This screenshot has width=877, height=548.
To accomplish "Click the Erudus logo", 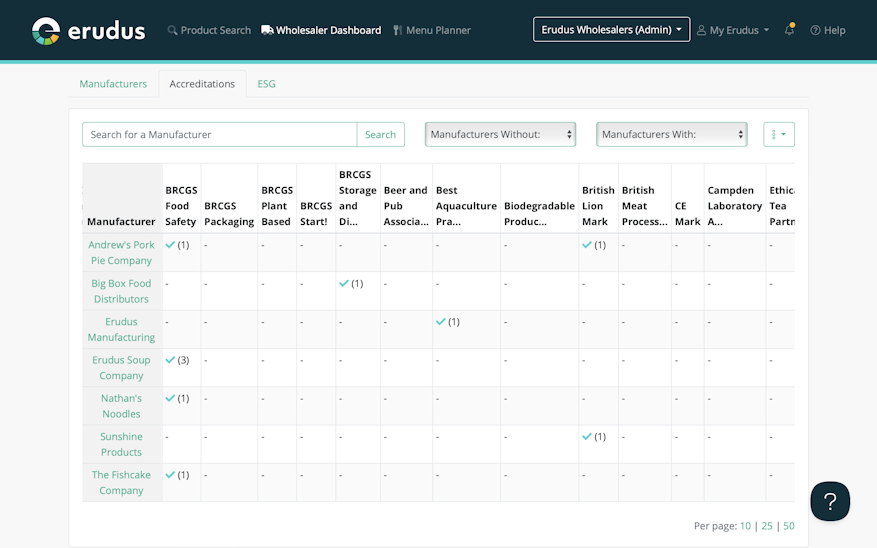I will coord(88,31).
